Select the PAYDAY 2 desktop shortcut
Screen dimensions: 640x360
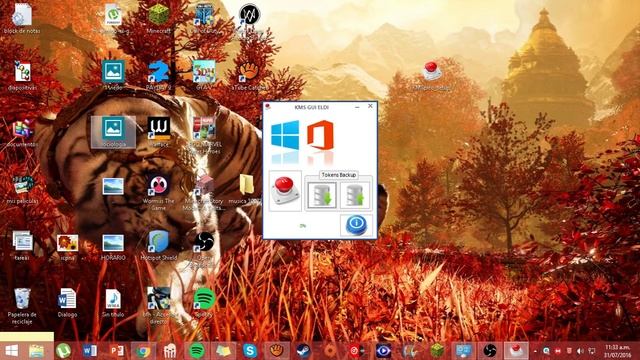pyautogui.click(x=158, y=76)
